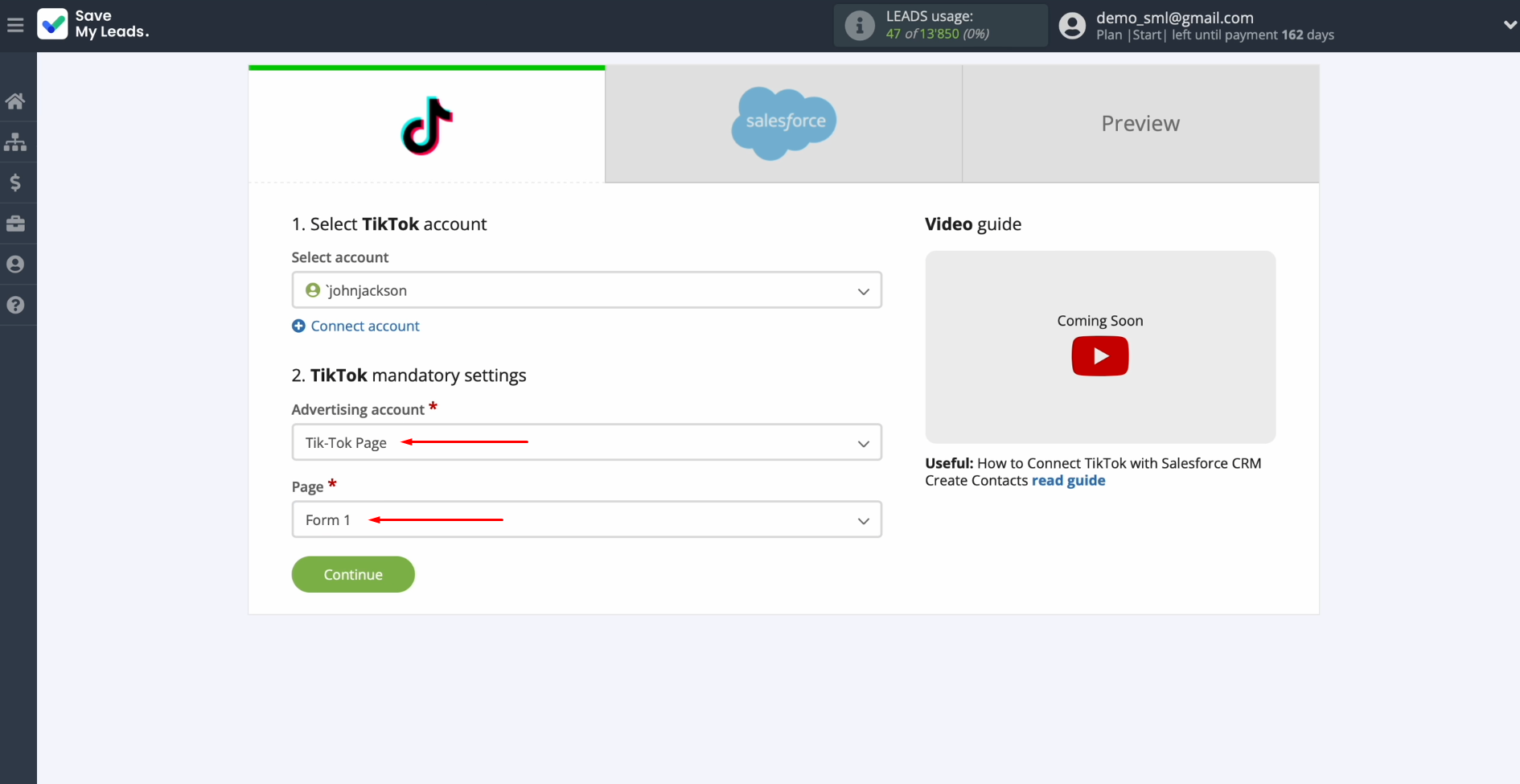1520x784 pixels.
Task: Open Advertising account dropdown showing Tik-Tok Page
Action: click(587, 442)
